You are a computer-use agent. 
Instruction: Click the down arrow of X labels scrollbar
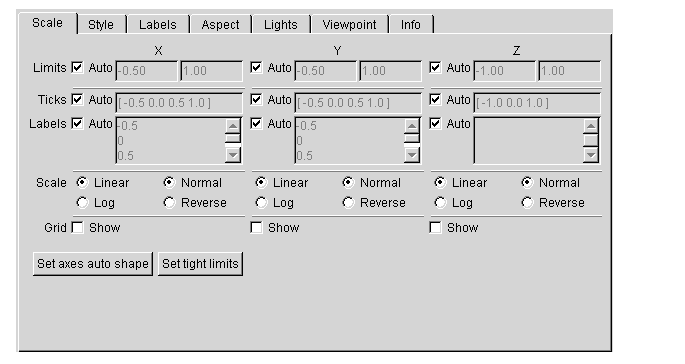(233, 155)
